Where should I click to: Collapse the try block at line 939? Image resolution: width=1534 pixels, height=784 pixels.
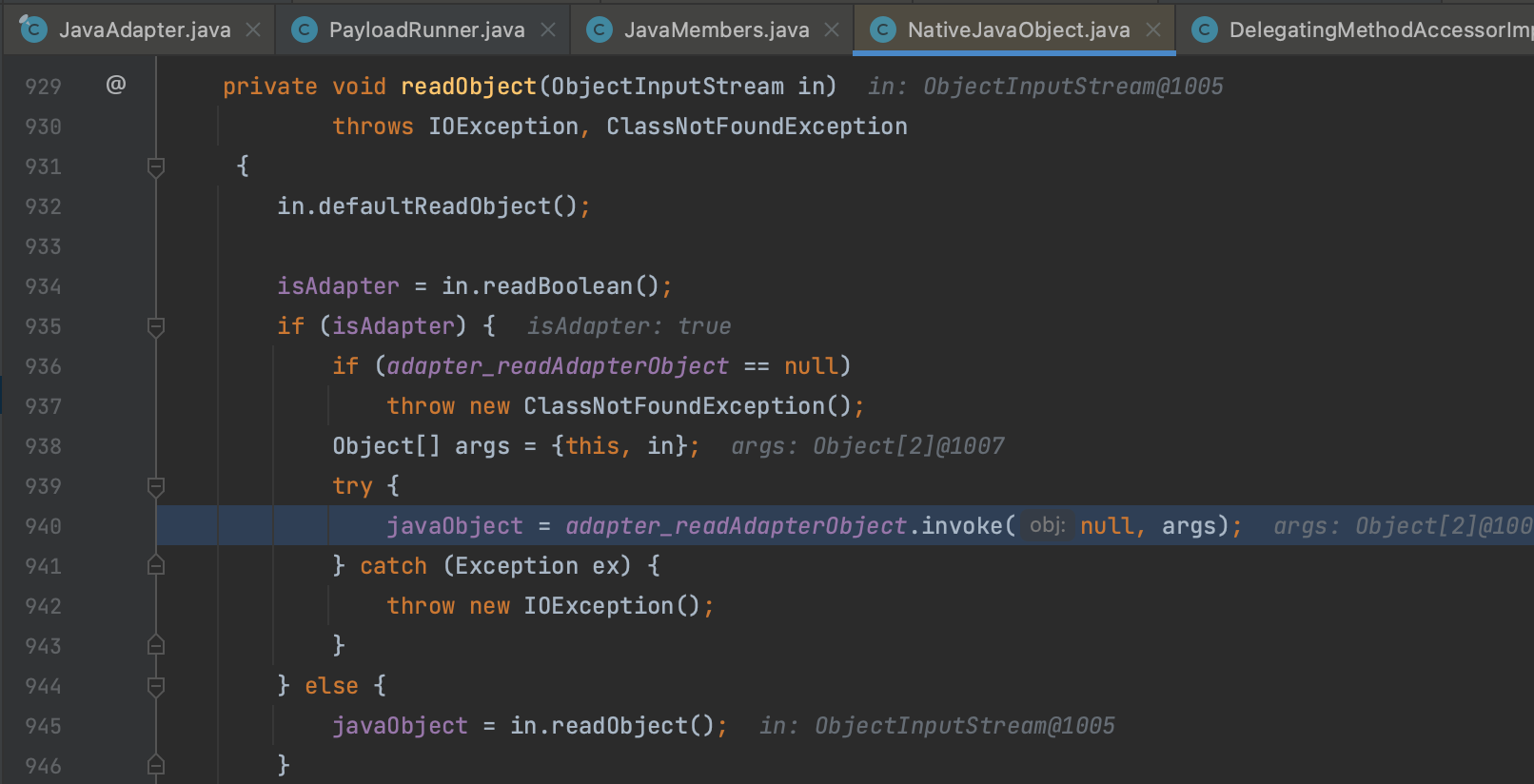[x=156, y=487]
